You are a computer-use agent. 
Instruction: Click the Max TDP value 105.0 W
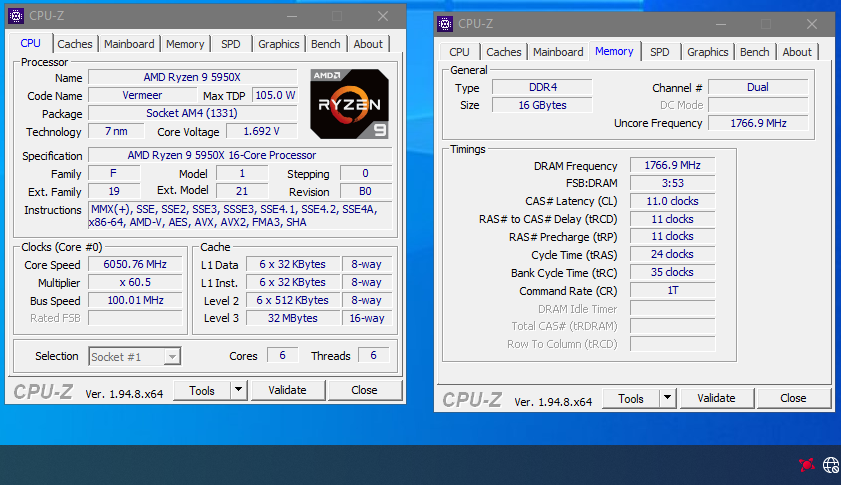[x=275, y=95]
